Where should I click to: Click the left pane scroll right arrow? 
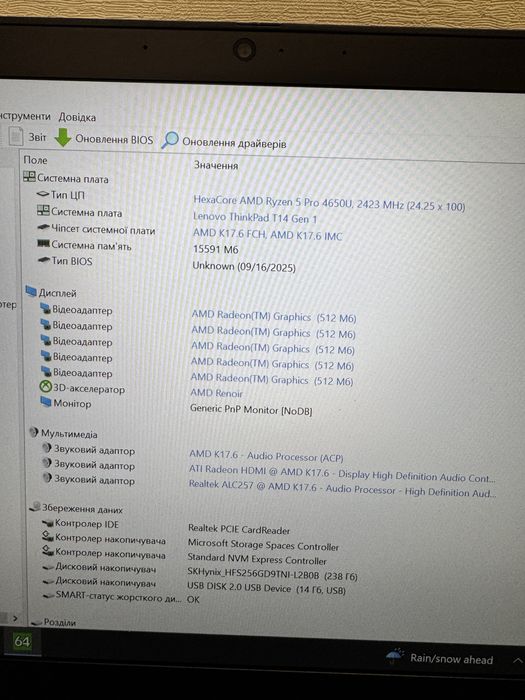coord(15,618)
